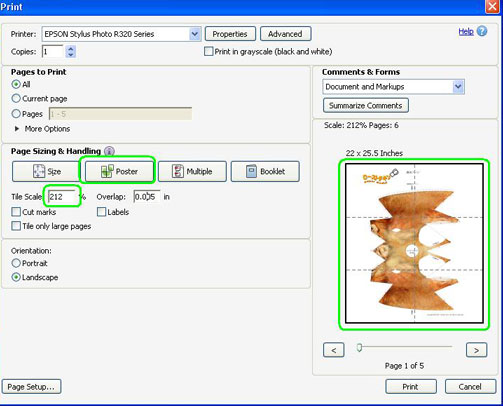Click the page preview slider handle
Viewport: 503px width, 406px height.
(359, 347)
